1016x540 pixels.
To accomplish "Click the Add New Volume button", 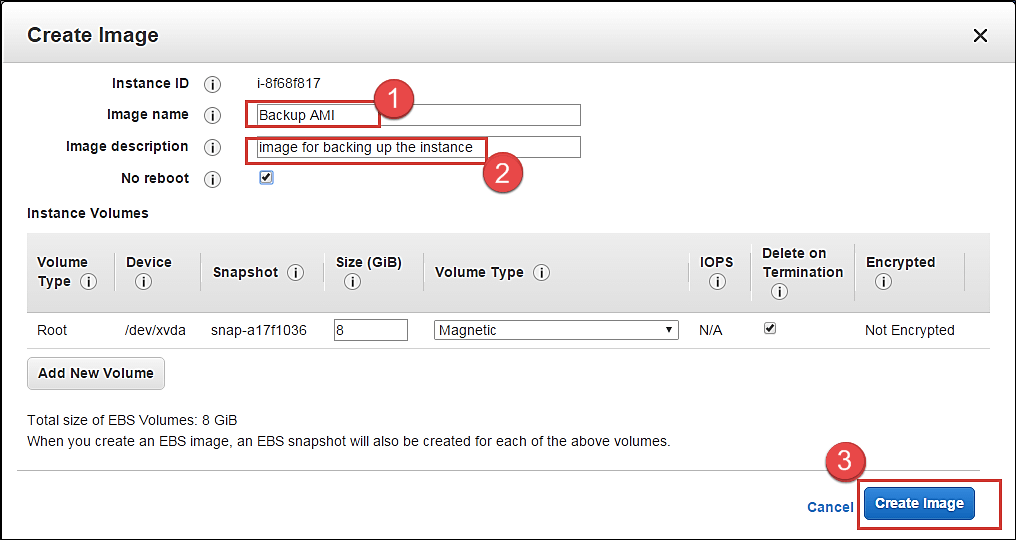I will click(96, 373).
